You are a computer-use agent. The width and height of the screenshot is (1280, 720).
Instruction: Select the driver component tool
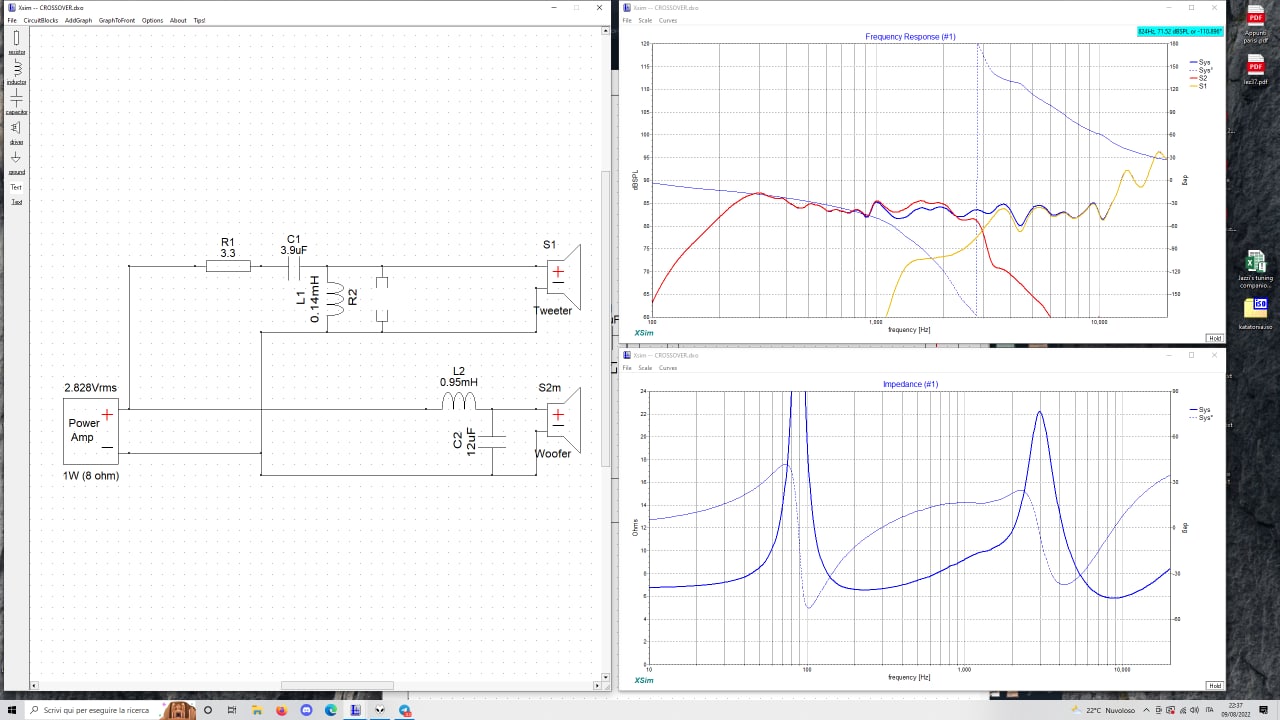click(x=16, y=131)
